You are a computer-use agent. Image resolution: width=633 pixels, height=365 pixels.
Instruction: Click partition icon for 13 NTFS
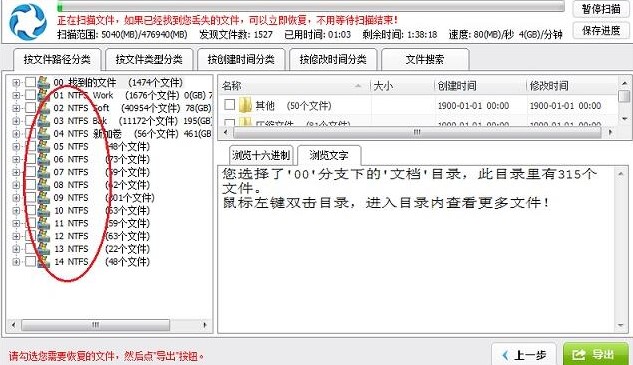44,249
